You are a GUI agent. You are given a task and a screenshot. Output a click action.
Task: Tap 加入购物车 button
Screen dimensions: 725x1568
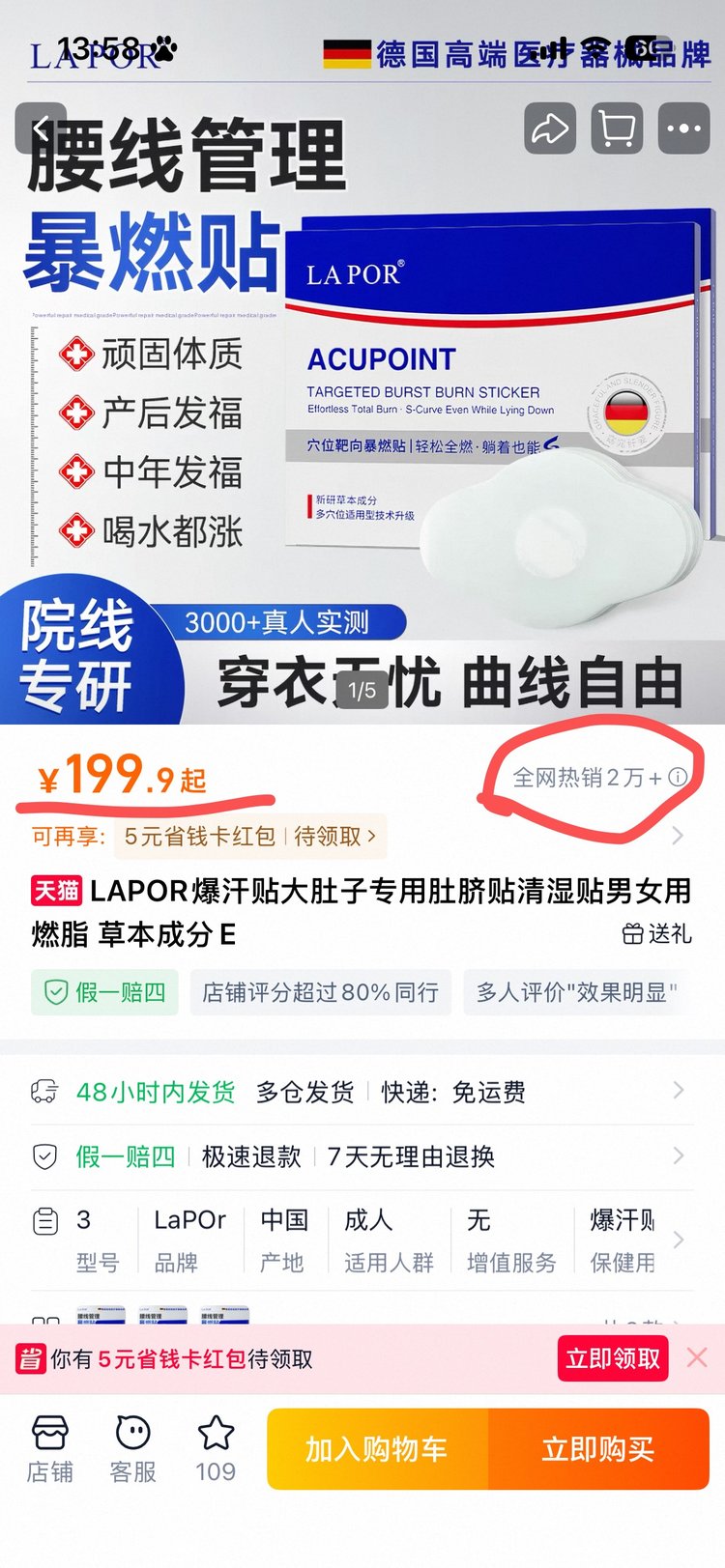pos(377,1449)
